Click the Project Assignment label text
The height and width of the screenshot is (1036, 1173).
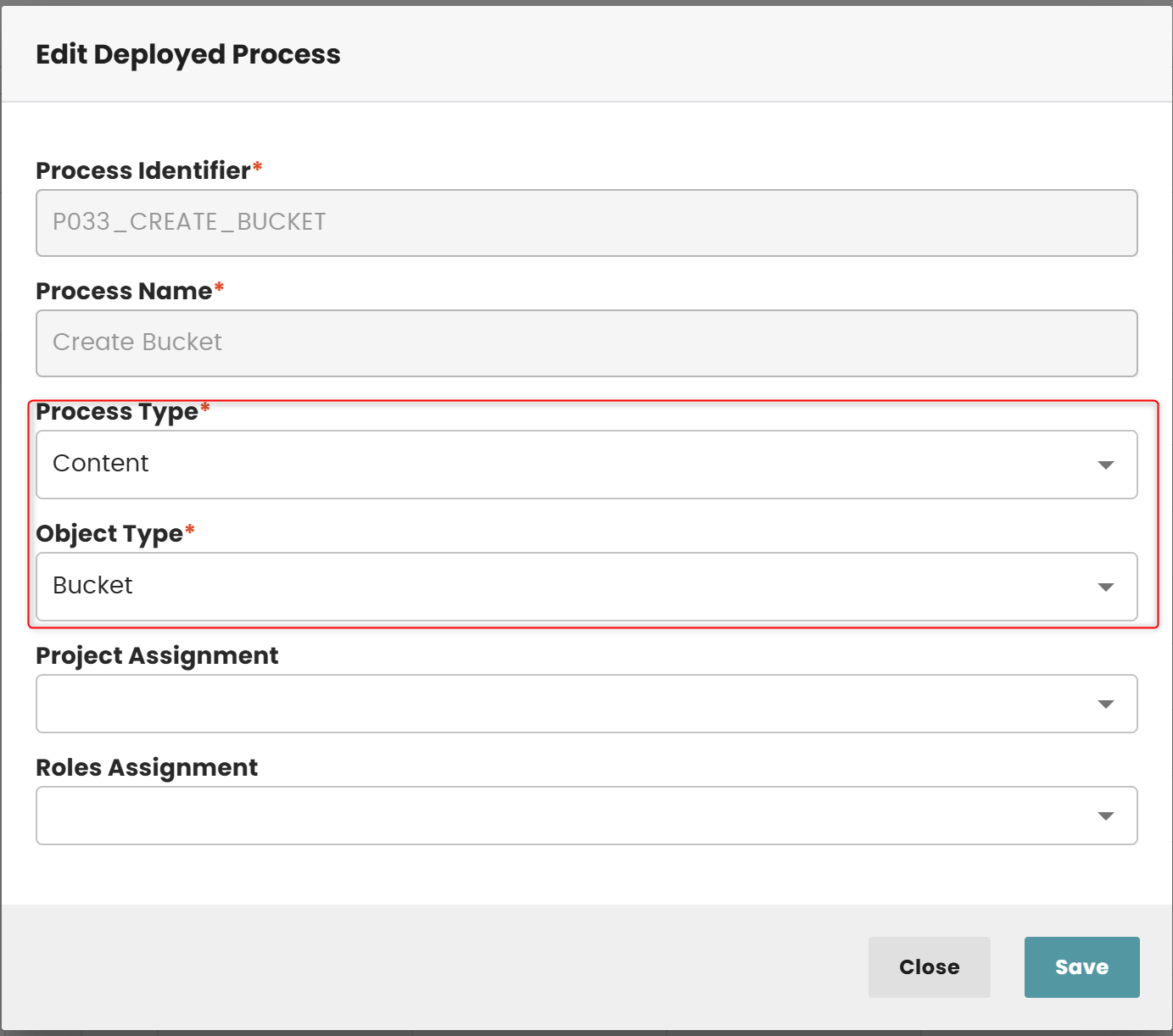[x=157, y=655]
